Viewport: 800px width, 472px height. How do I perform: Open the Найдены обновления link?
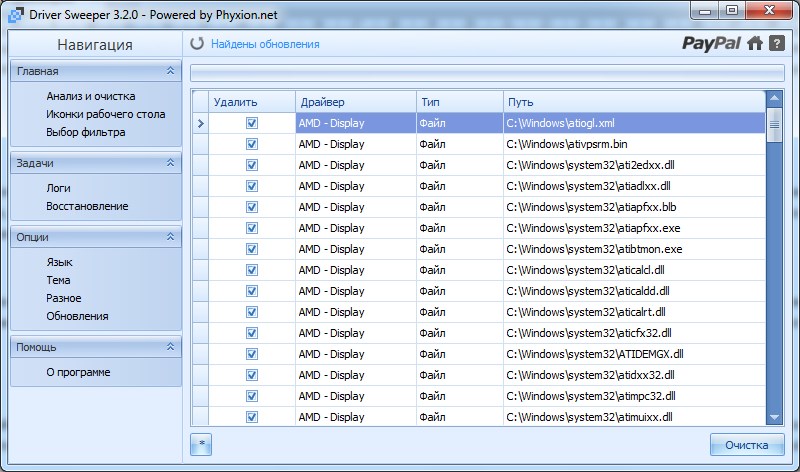265,44
